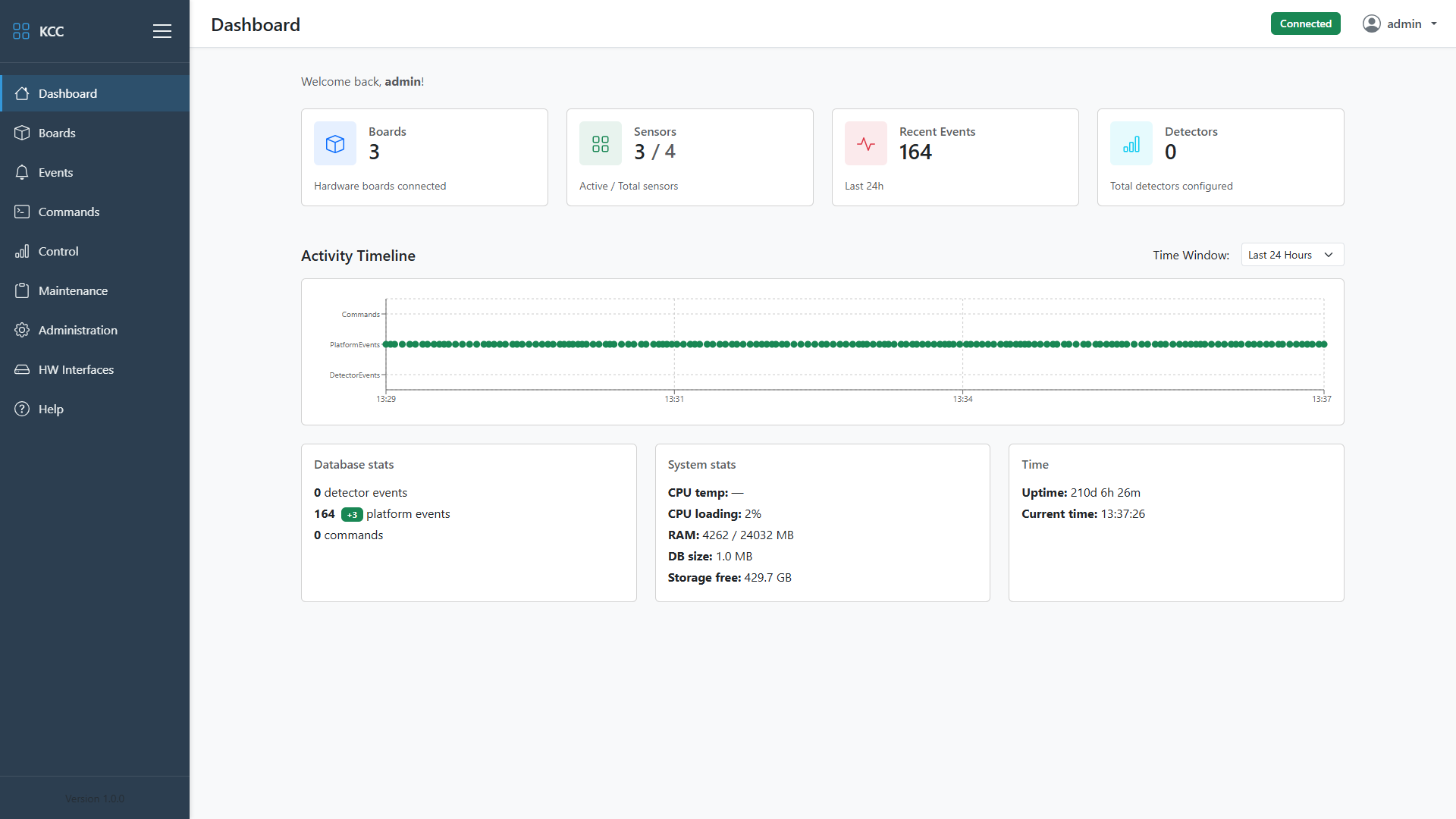Click the Control bar-chart icon

tap(22, 251)
